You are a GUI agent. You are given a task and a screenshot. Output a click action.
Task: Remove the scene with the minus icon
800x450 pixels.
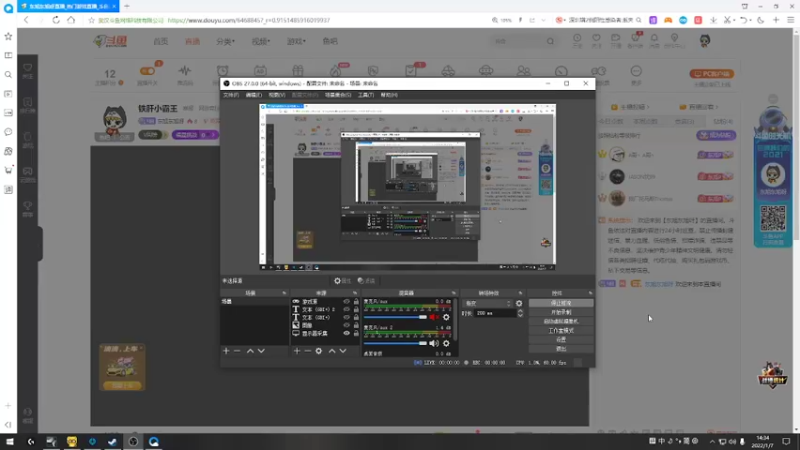tap(237, 351)
